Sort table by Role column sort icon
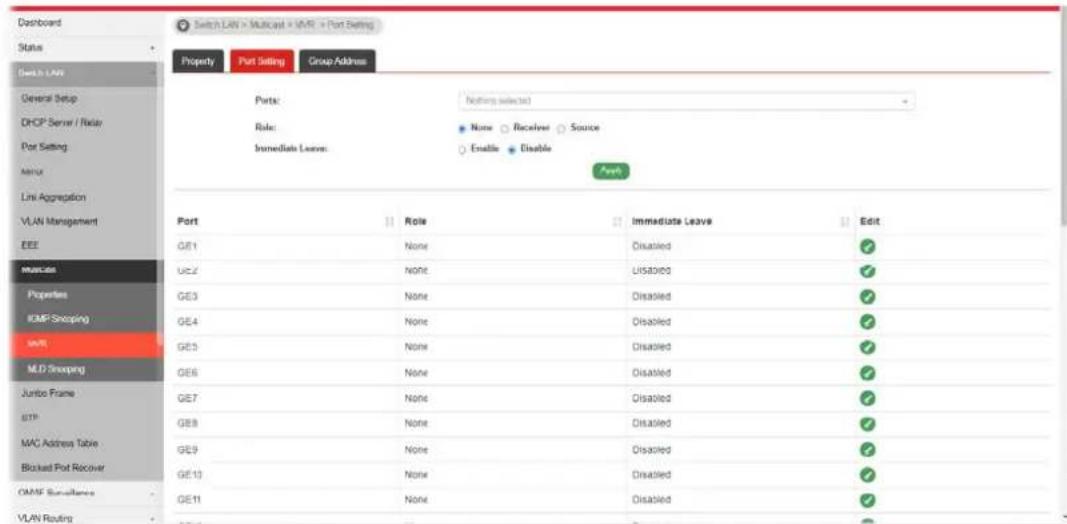Viewport: 1067px width, 524px height. 617,222
